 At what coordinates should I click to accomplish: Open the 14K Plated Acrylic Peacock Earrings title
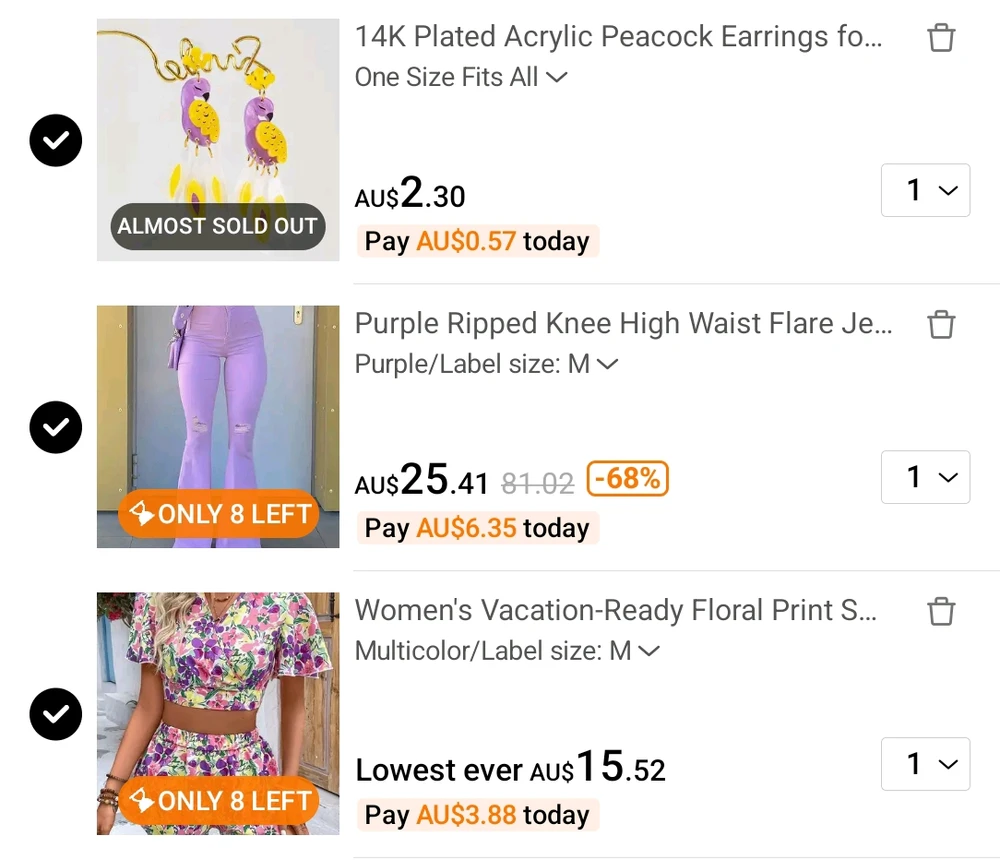pos(619,37)
